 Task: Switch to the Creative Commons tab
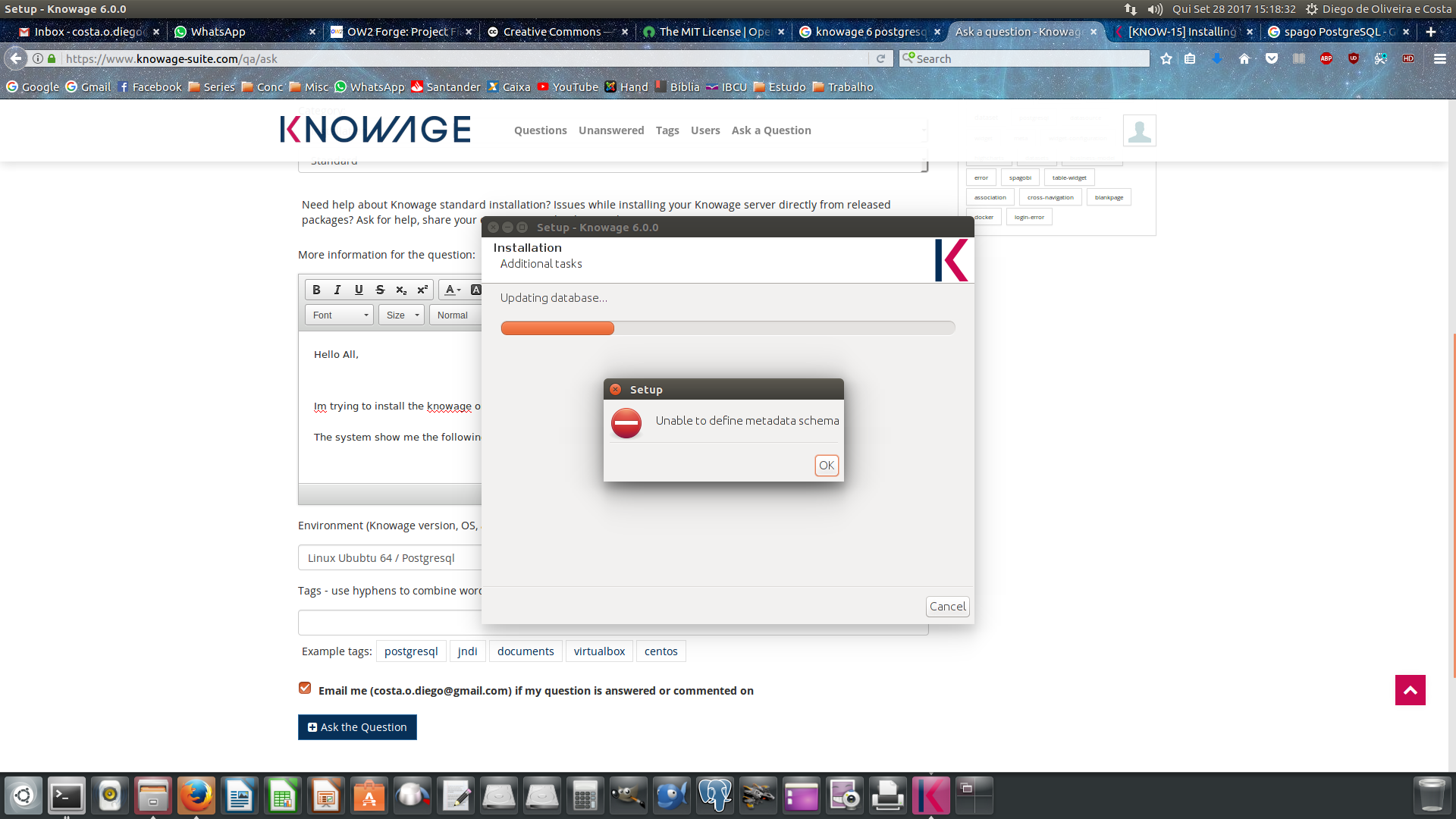(557, 32)
